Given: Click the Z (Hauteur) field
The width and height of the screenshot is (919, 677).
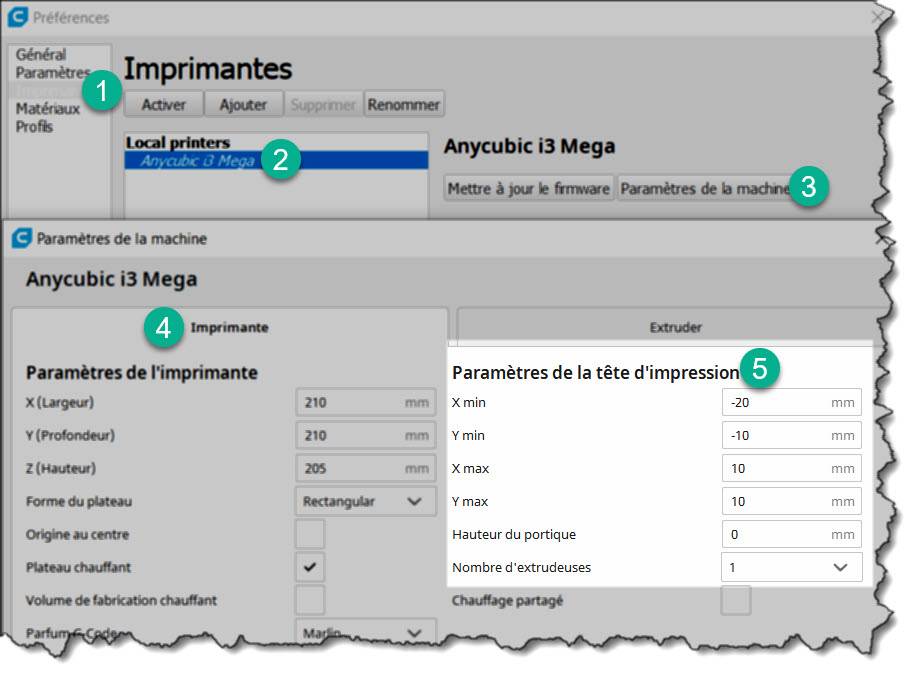Looking at the screenshot, I should pyautogui.click(x=366, y=468).
